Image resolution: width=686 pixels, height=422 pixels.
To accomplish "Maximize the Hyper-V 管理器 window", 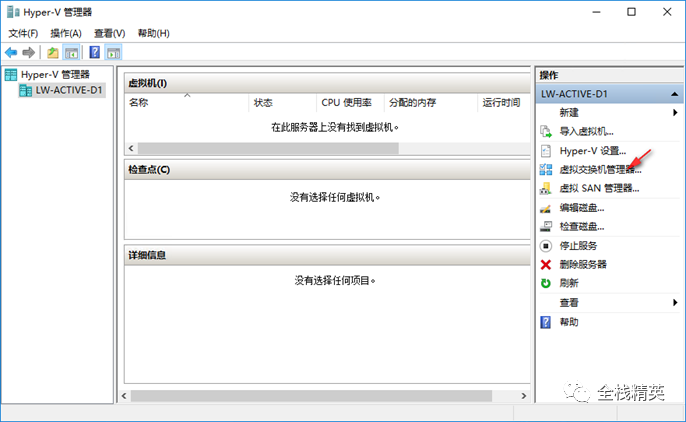I will point(631,12).
